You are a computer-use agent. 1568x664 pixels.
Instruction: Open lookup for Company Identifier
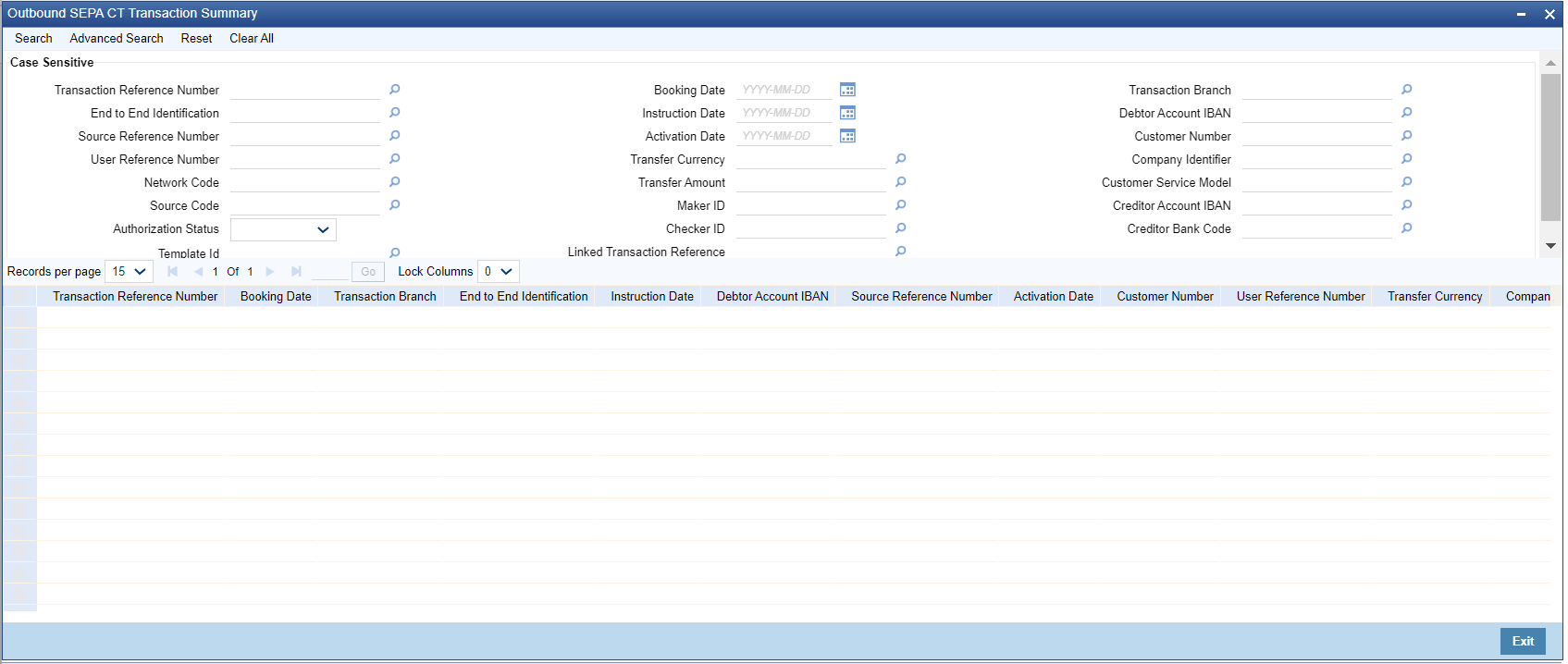(1407, 159)
